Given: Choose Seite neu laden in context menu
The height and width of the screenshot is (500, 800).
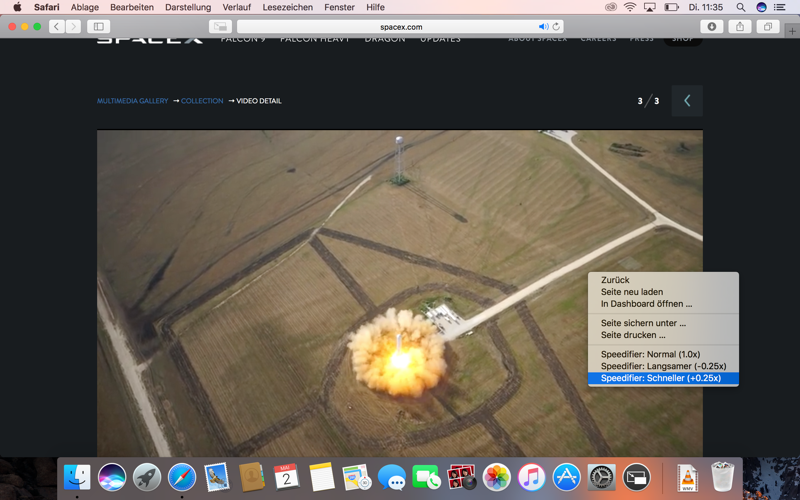Looking at the screenshot, I should point(663,292).
